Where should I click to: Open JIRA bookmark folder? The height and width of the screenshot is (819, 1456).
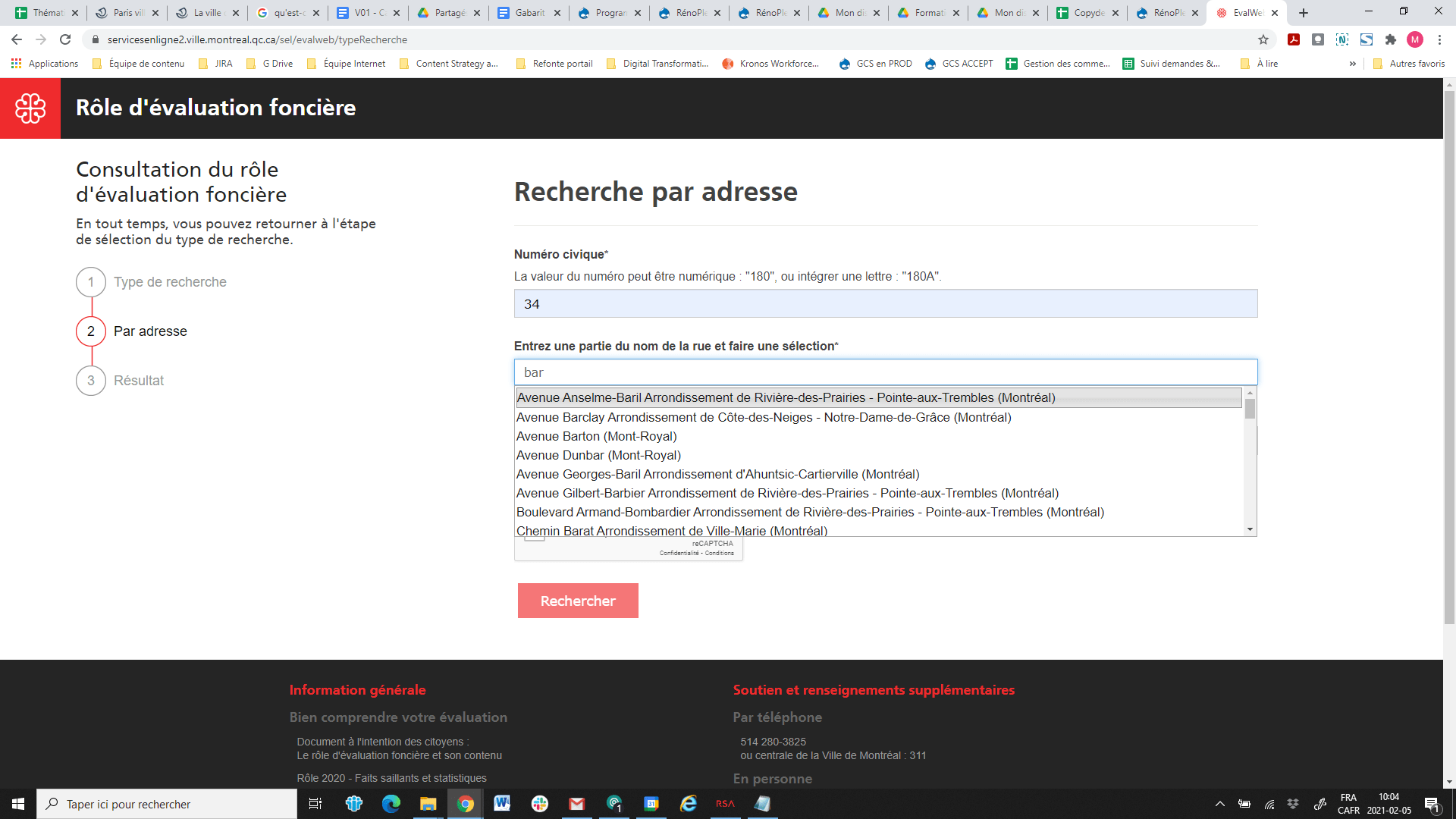[215, 64]
